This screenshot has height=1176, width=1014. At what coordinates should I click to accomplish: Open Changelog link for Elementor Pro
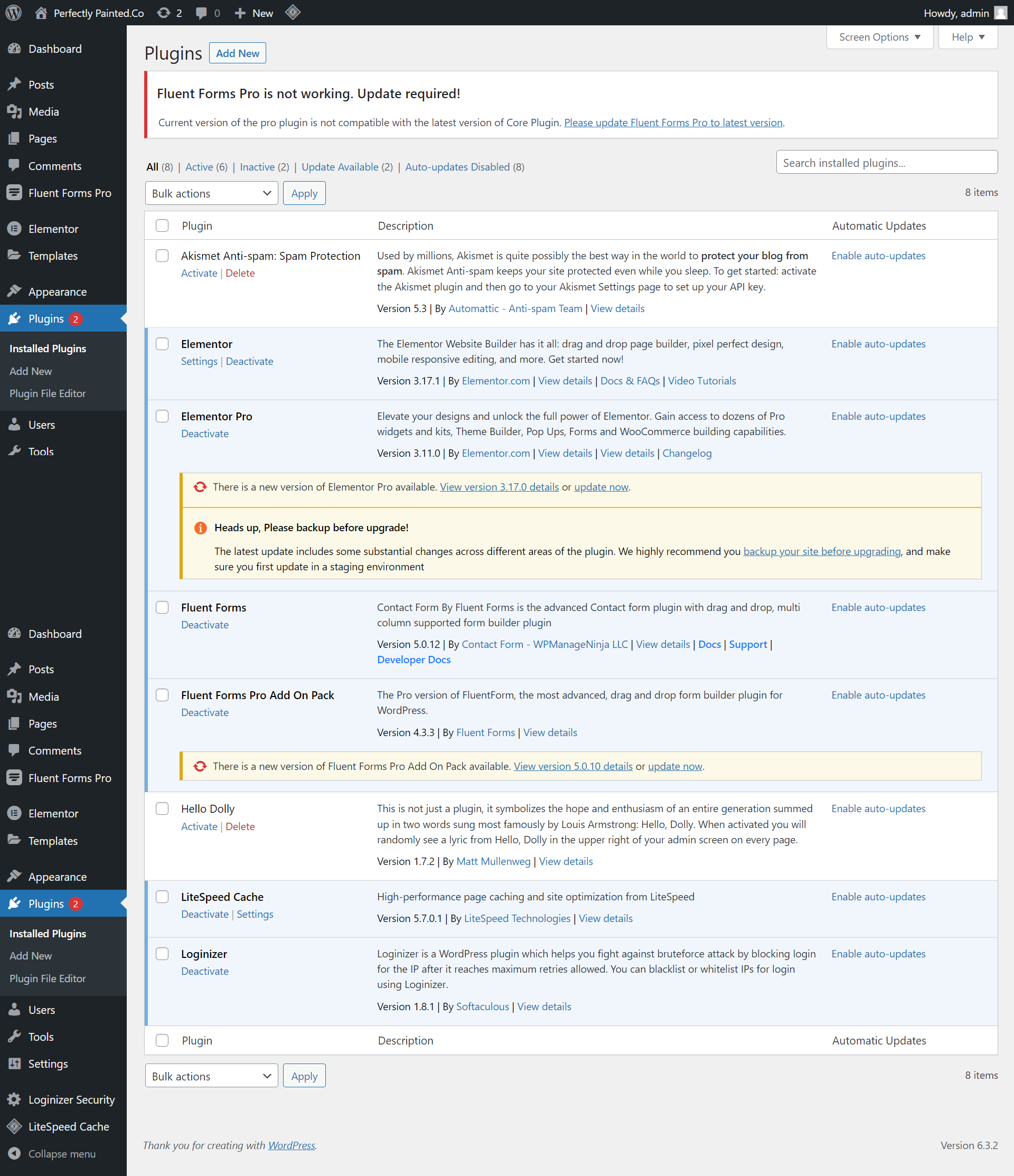click(687, 453)
